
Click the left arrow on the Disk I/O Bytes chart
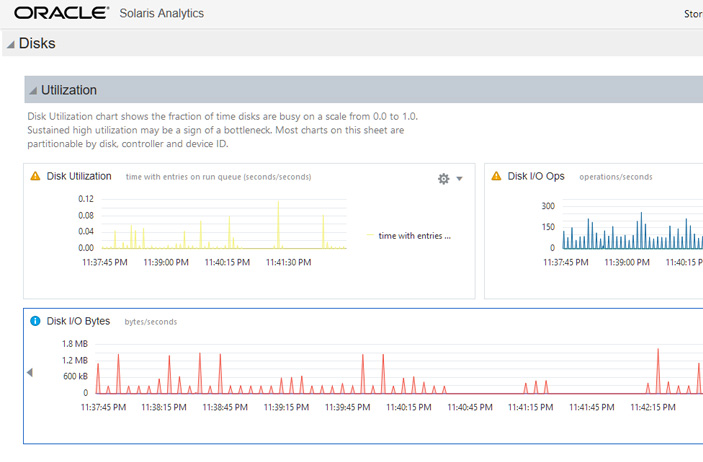[30, 372]
